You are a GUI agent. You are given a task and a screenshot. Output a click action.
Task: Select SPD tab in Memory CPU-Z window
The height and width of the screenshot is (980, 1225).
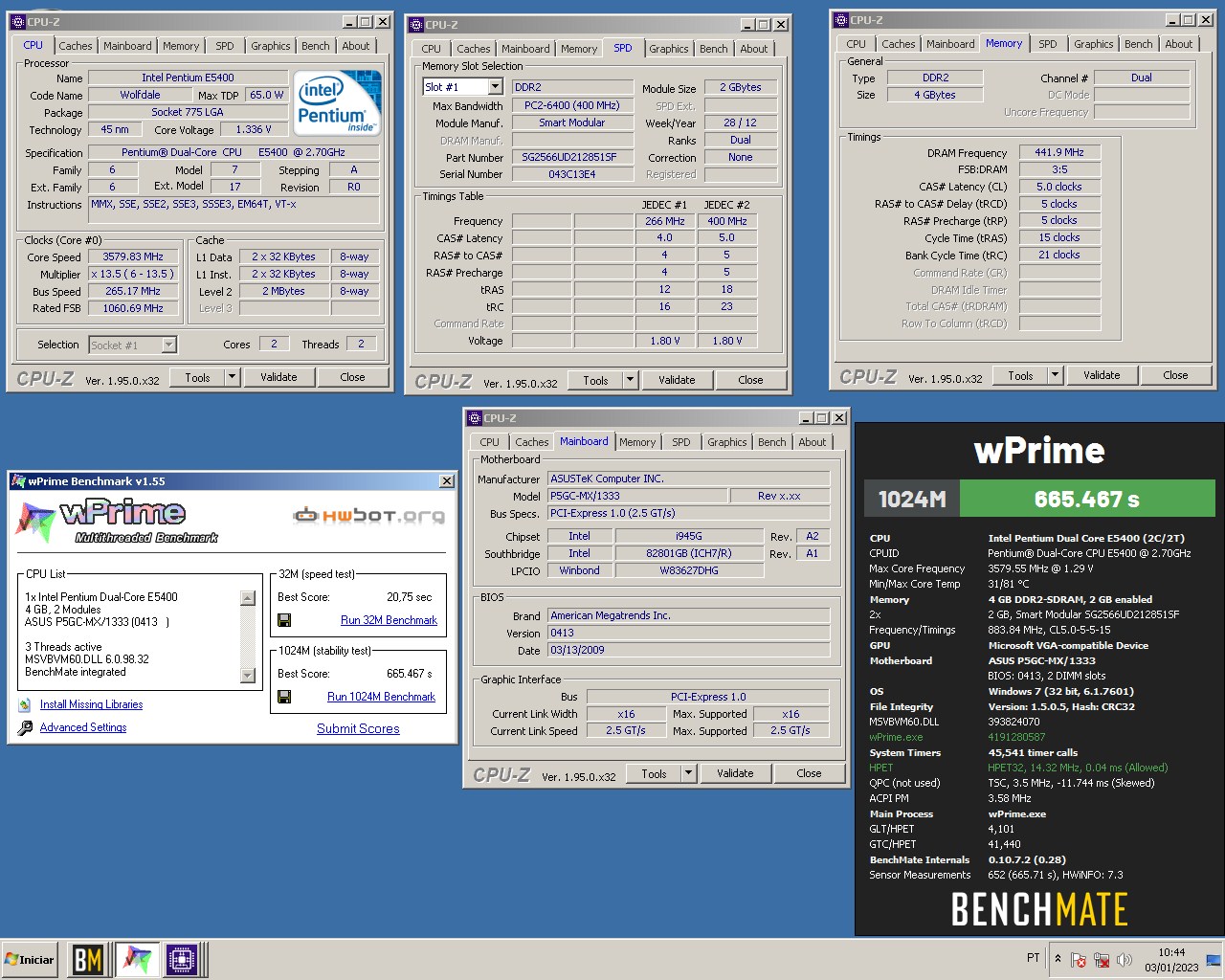click(x=1048, y=44)
